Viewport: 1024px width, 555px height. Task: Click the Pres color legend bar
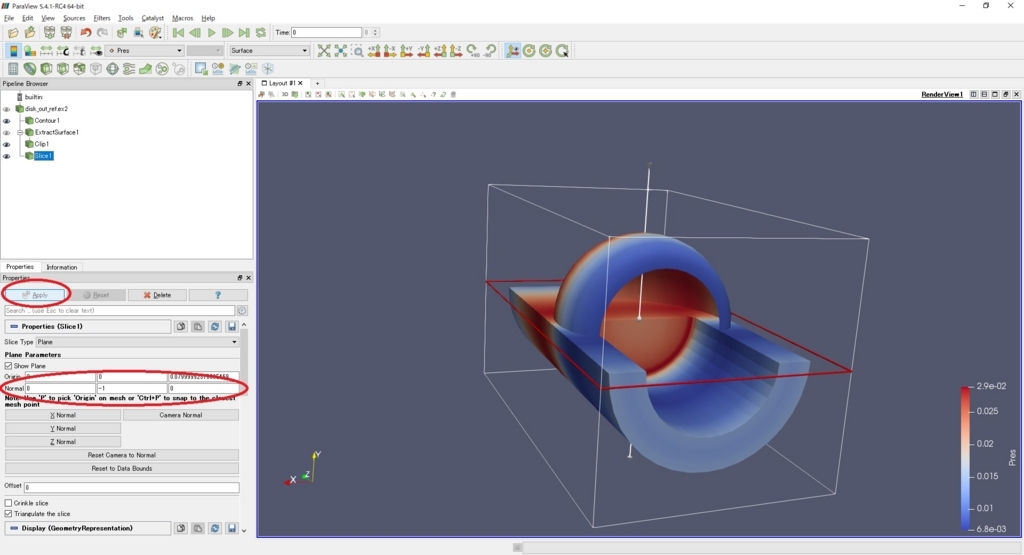click(965, 458)
